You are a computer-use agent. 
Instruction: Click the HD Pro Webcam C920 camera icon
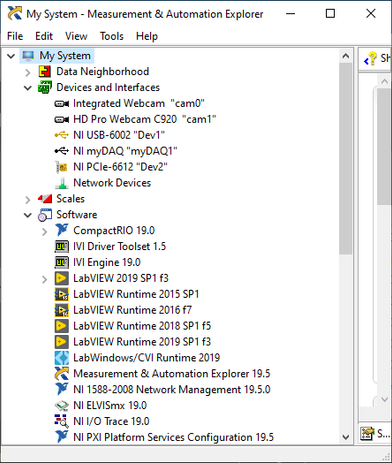click(x=62, y=119)
